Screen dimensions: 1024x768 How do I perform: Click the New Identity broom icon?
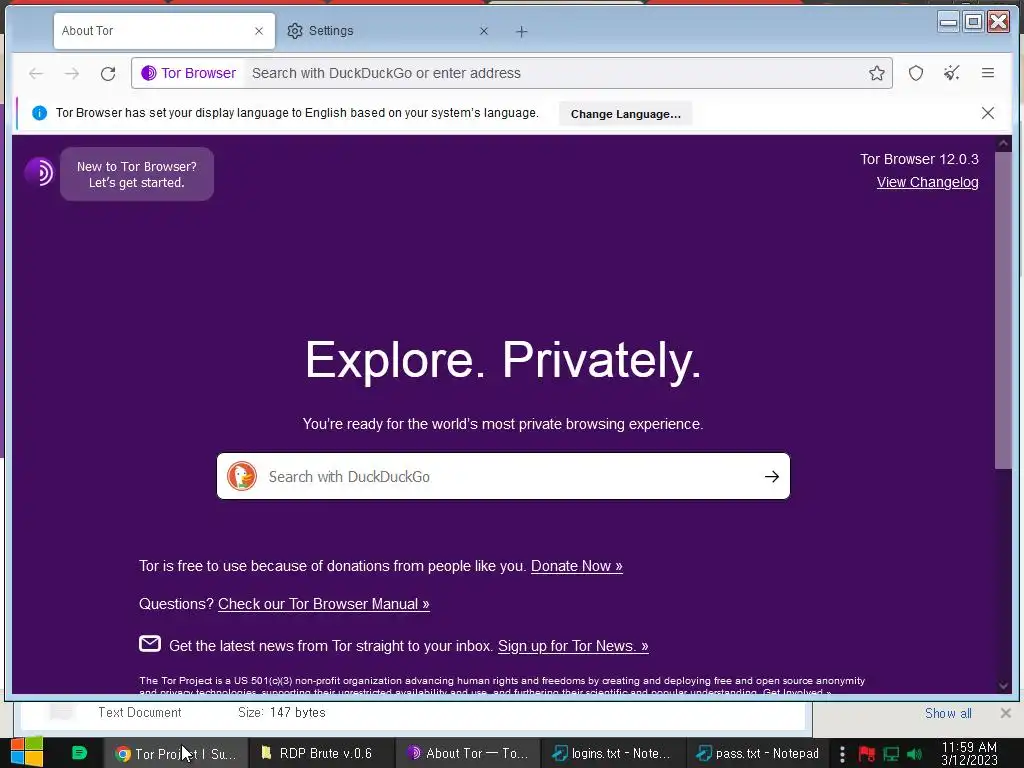[x=952, y=73]
